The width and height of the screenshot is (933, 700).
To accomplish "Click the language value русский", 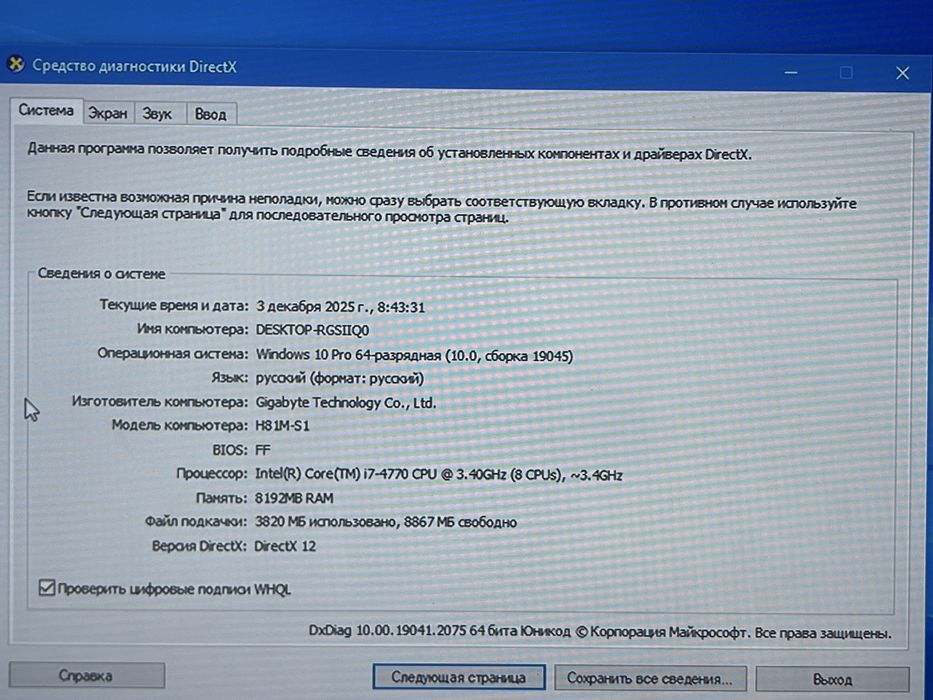I will [340, 378].
